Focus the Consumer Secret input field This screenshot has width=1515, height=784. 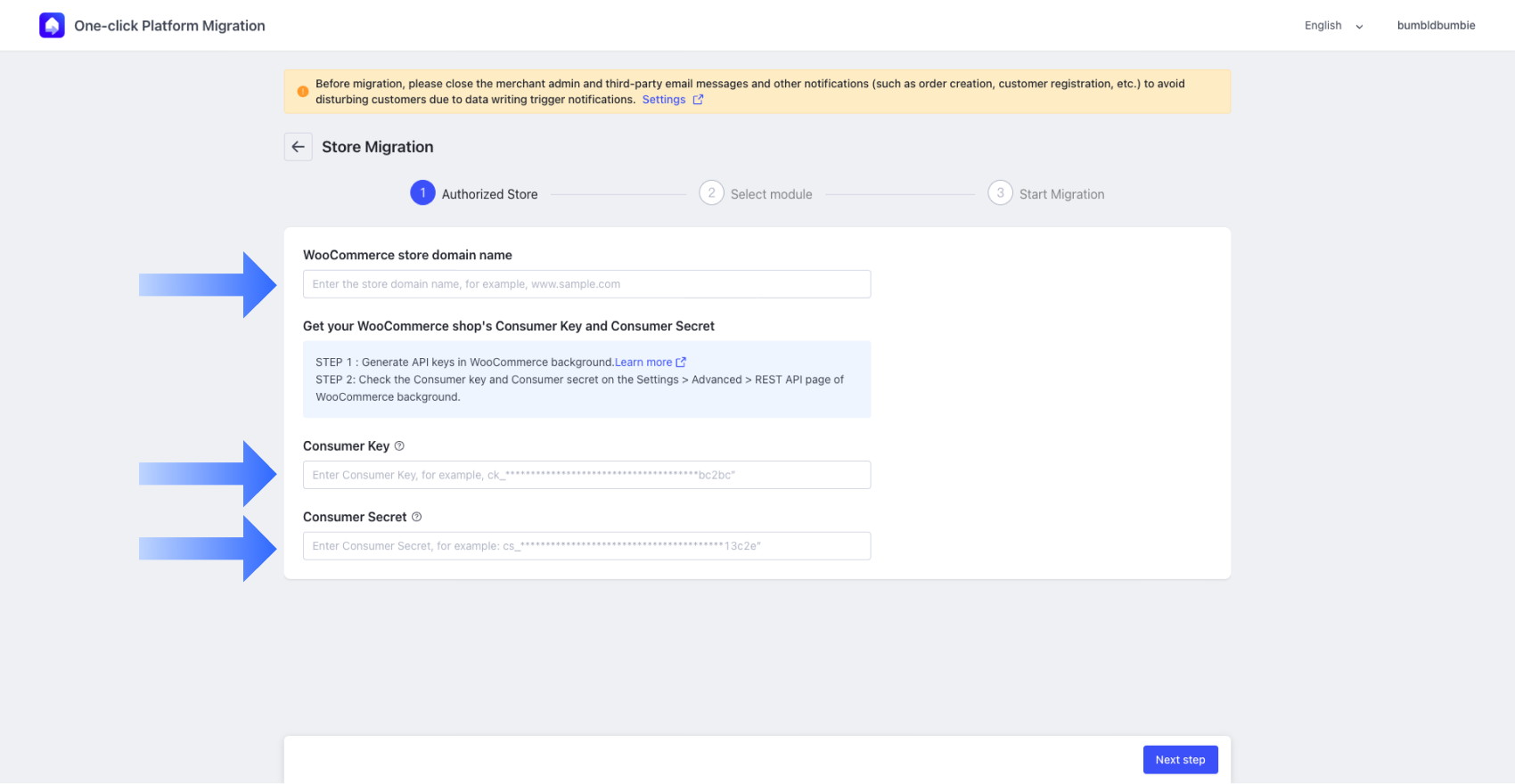coord(586,546)
